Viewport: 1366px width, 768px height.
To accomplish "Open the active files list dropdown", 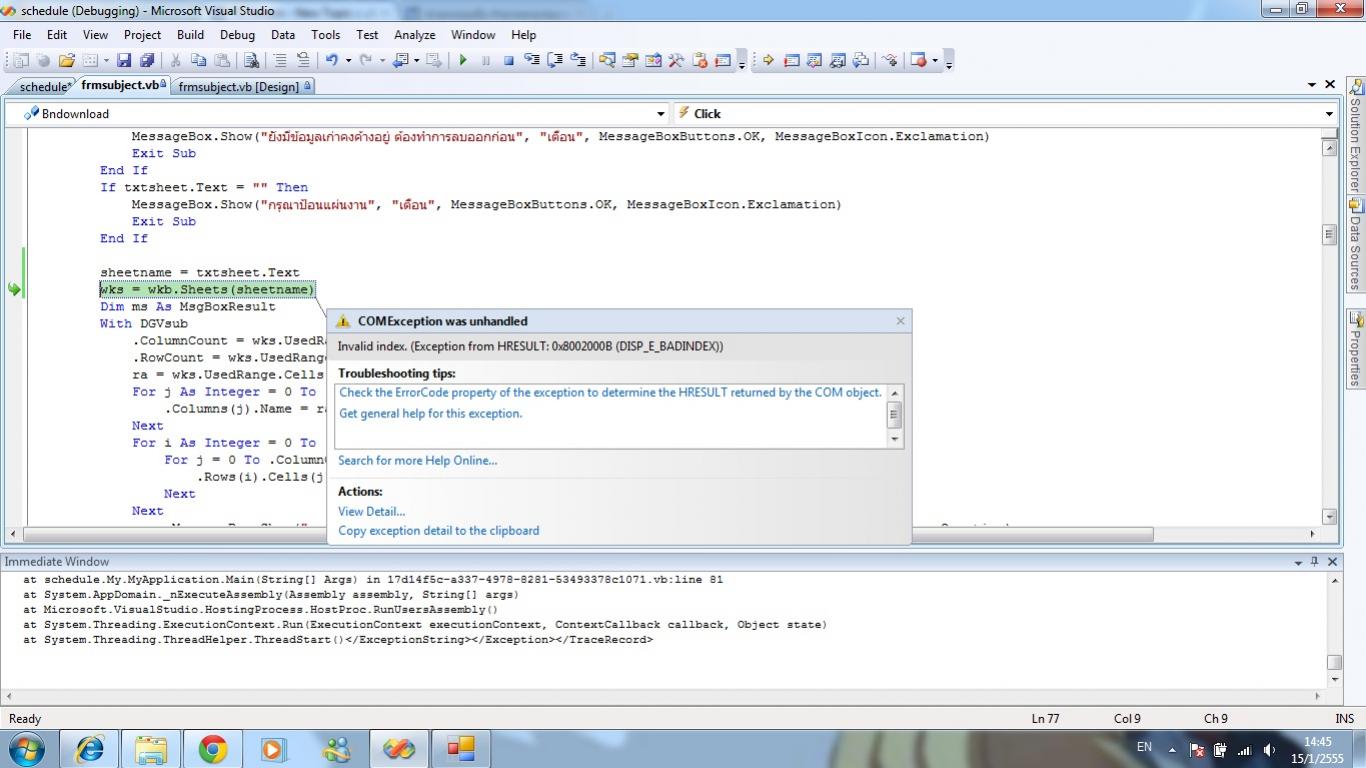I will [1312, 85].
